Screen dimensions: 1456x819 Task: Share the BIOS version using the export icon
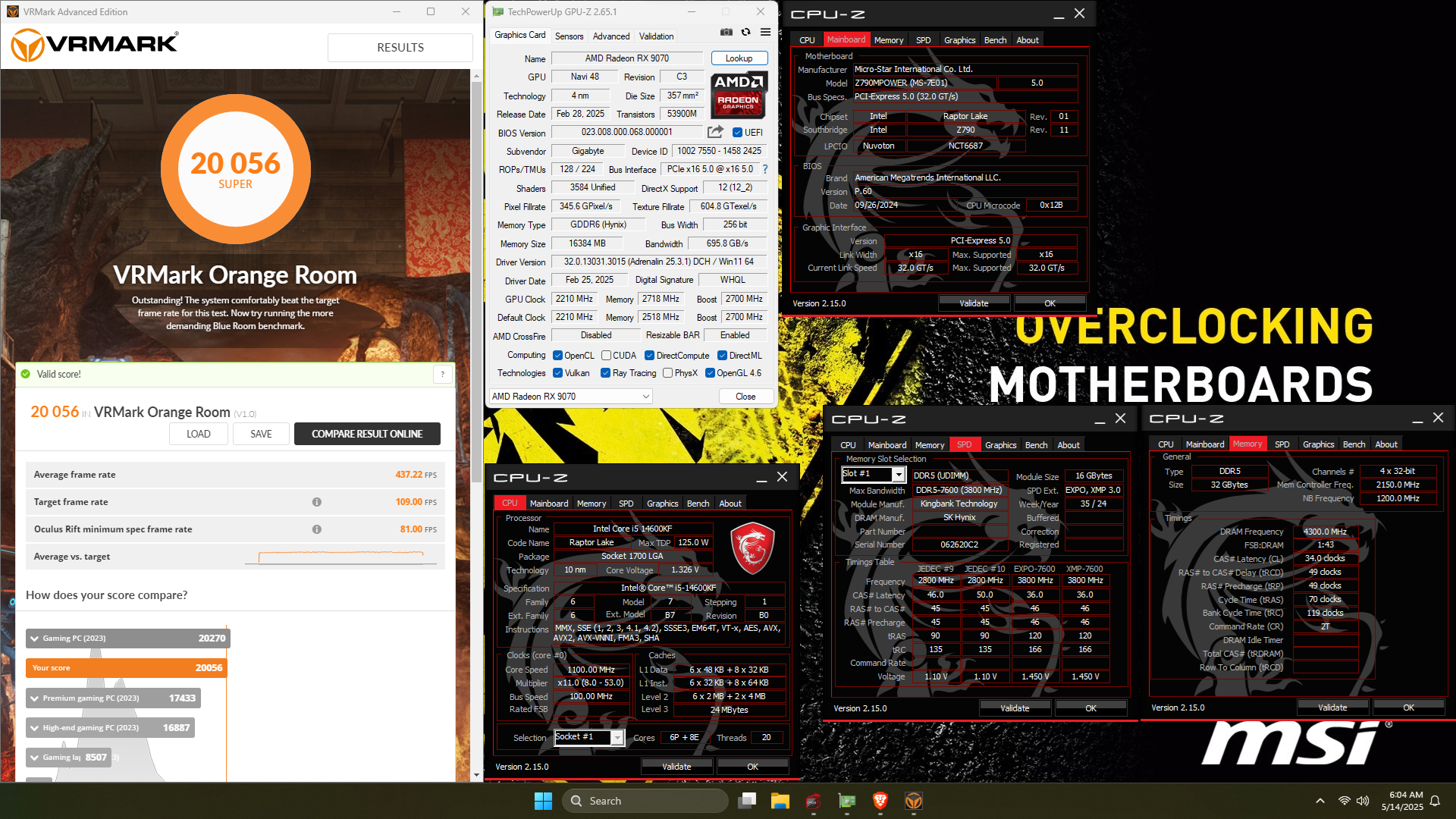(715, 132)
